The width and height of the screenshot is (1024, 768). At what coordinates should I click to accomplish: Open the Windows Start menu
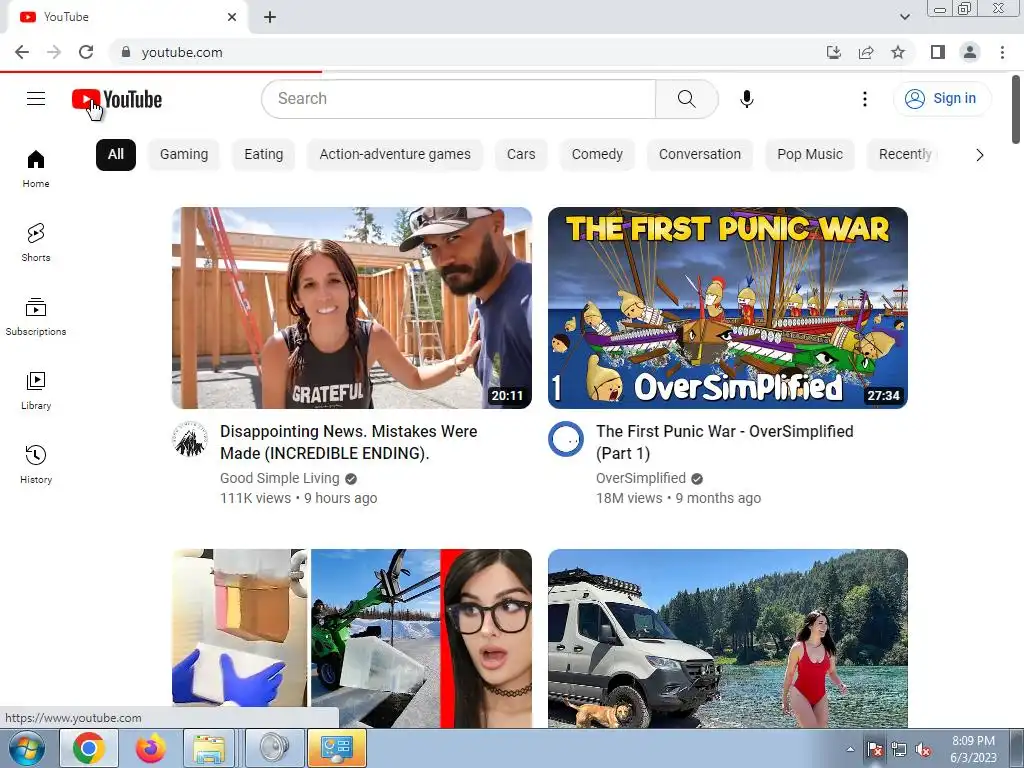(x=27, y=748)
